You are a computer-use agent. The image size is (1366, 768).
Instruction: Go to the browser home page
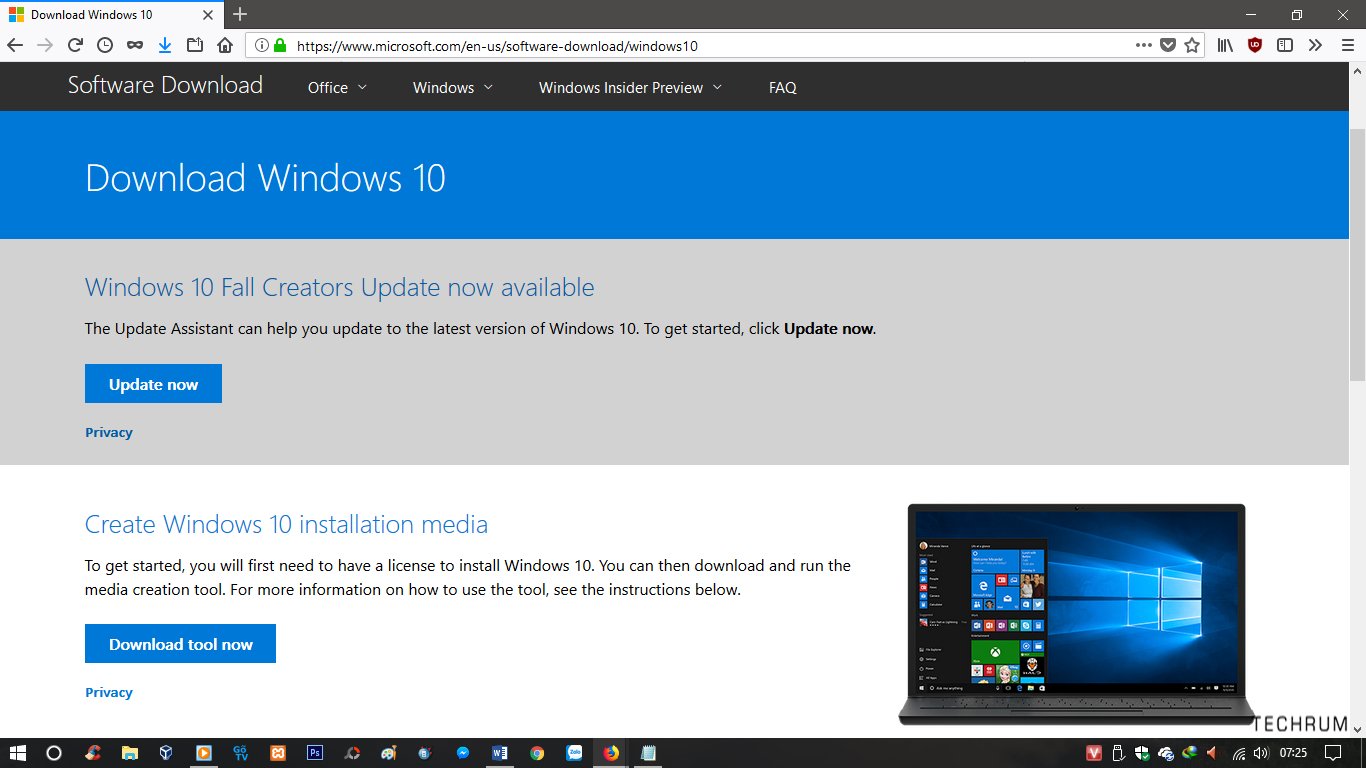[x=225, y=45]
